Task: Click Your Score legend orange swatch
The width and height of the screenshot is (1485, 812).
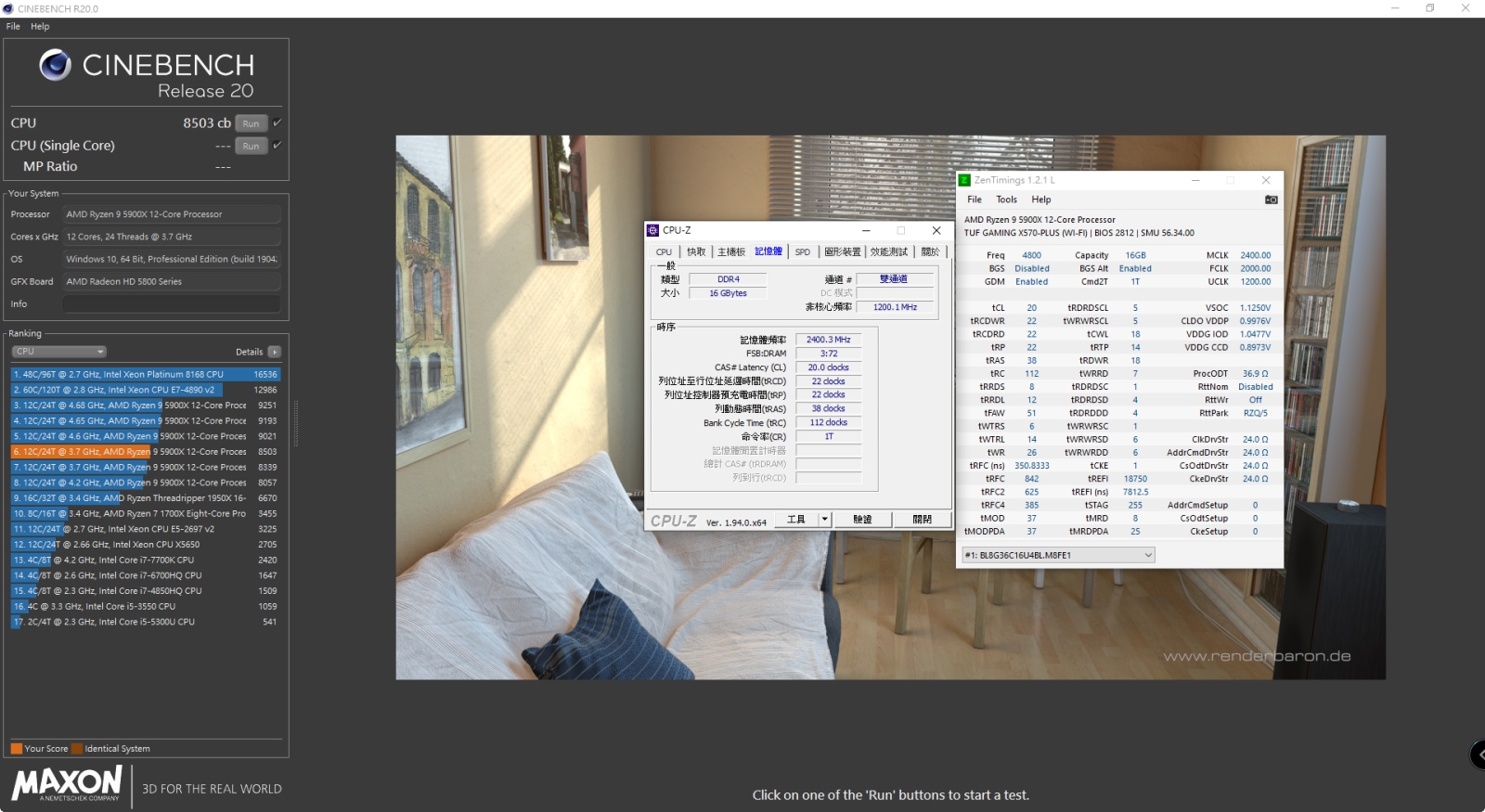Action: point(17,749)
